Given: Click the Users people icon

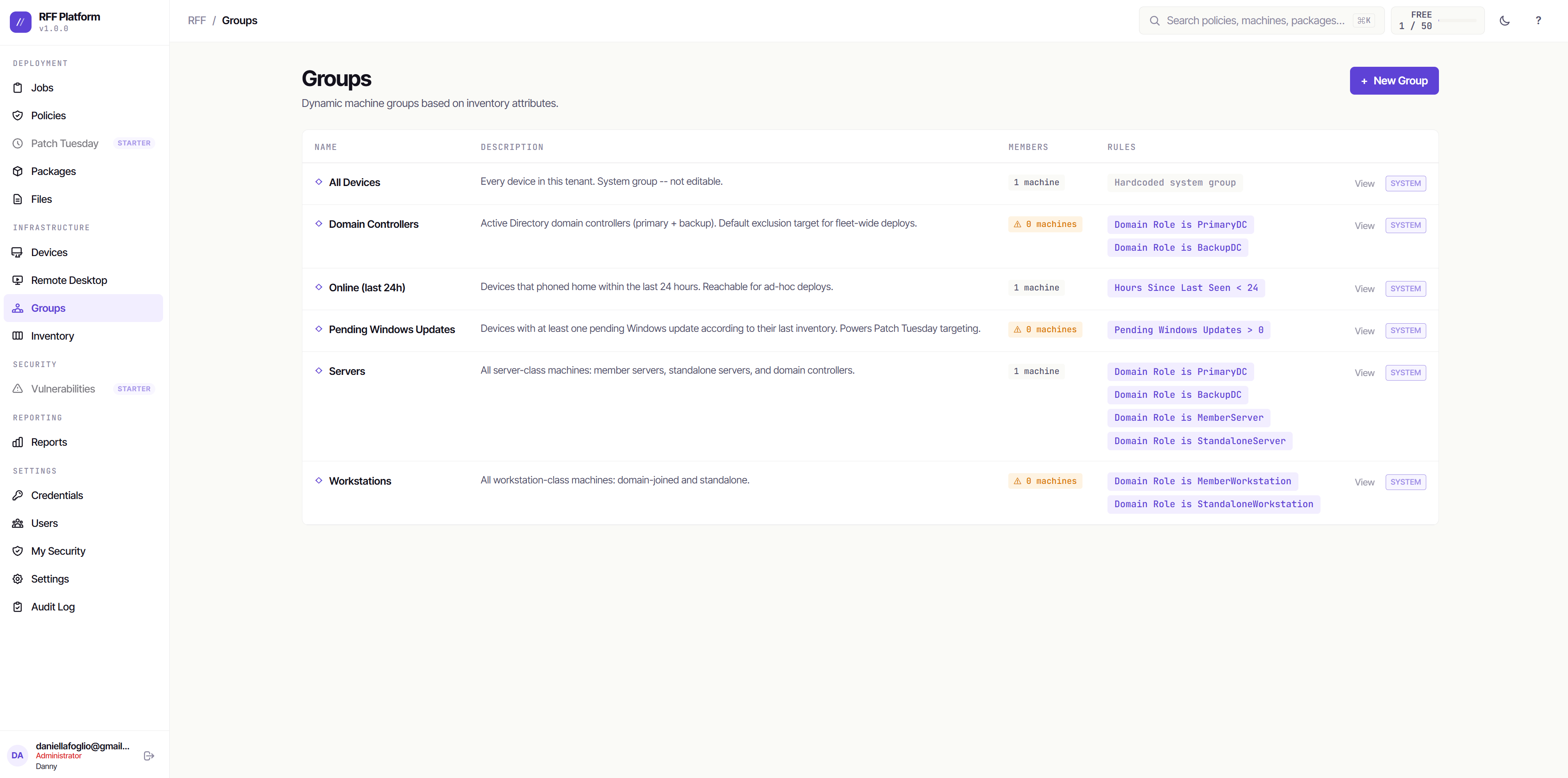Looking at the screenshot, I should [18, 523].
